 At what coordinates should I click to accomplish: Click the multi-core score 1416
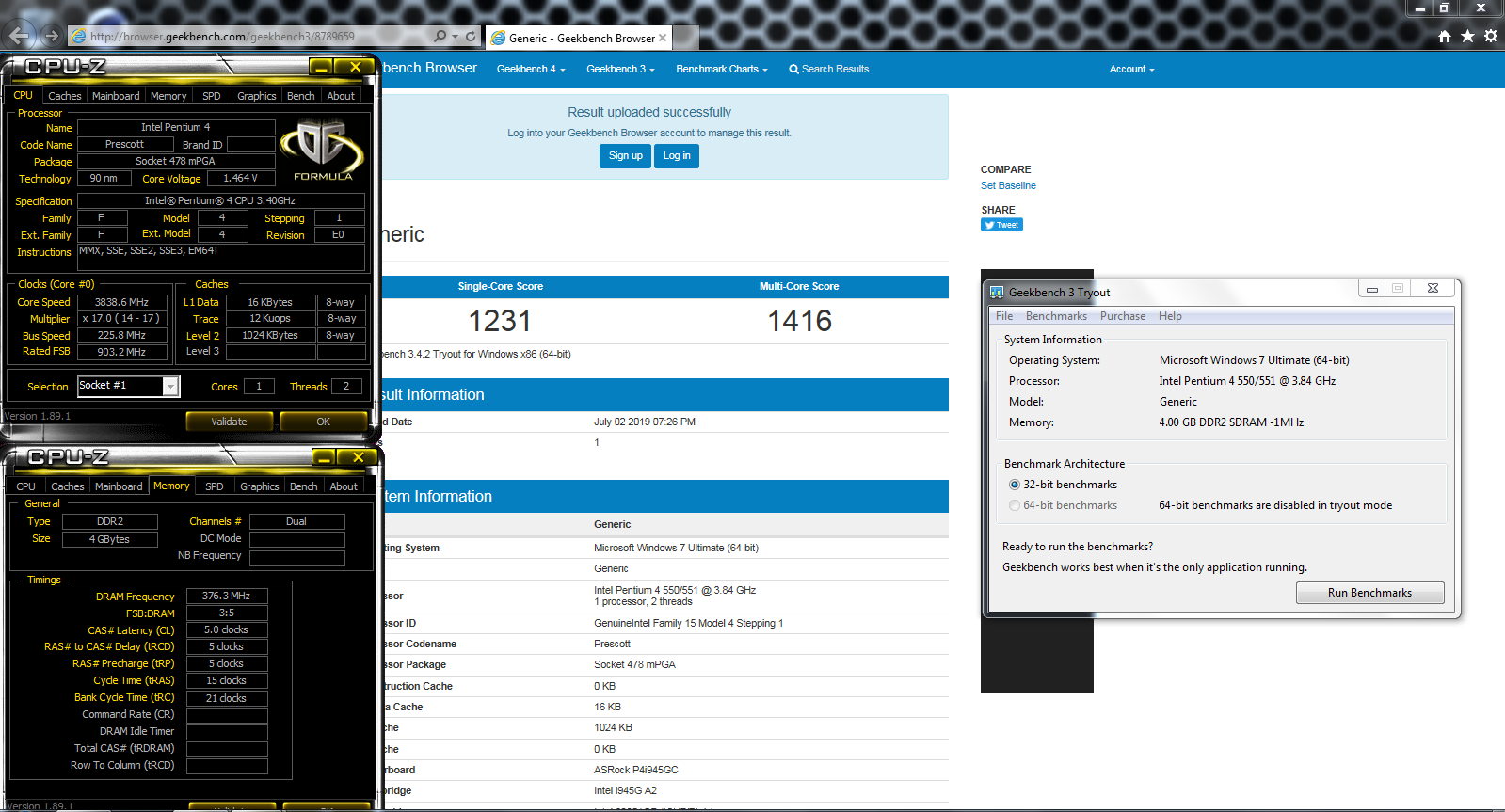pos(800,322)
